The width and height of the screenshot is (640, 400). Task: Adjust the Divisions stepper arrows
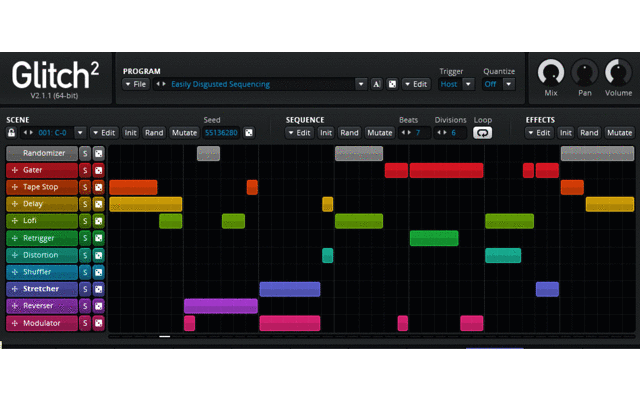pos(442,133)
